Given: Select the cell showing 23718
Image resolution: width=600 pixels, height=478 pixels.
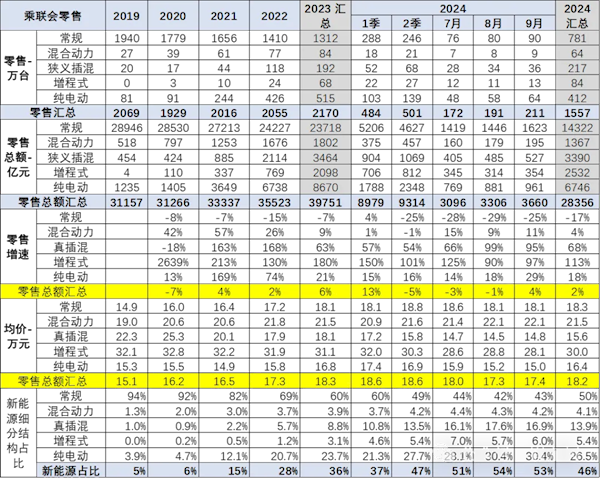Looking at the screenshot, I should point(325,128).
